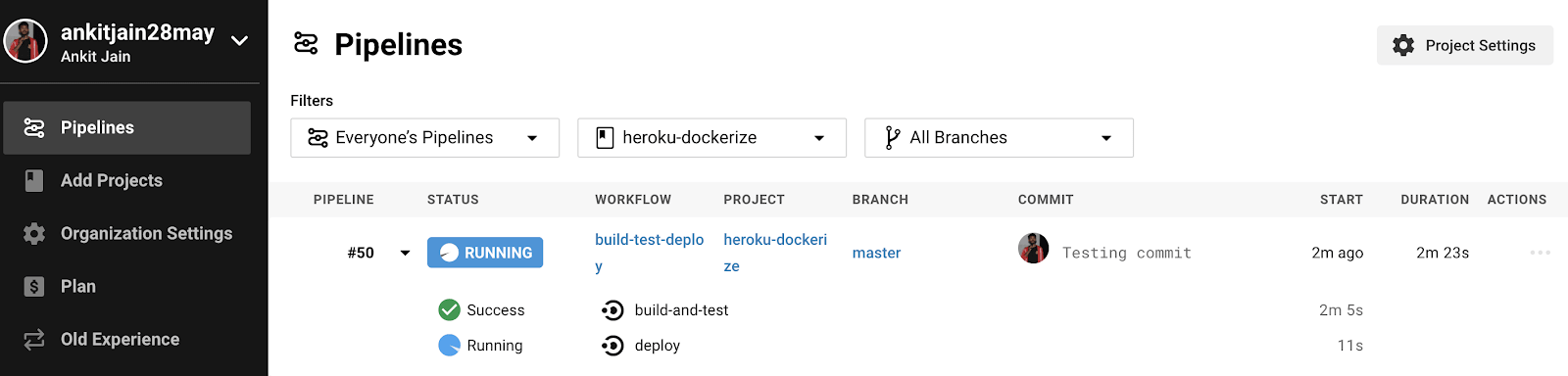
Task: Open the heroku-dockerize project filter dropdown
Action: click(x=711, y=138)
